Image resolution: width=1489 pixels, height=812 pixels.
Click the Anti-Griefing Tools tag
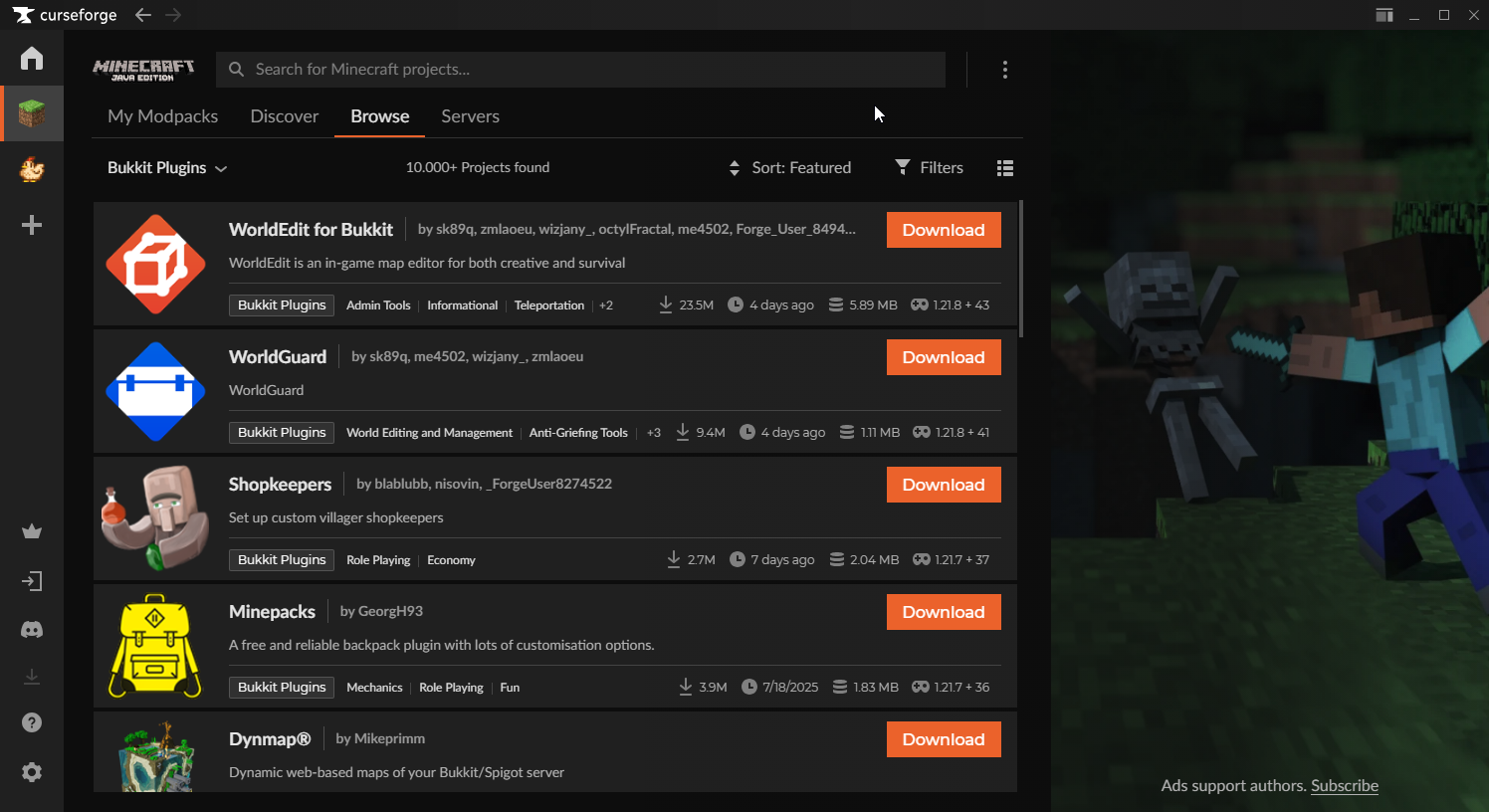coord(578,433)
